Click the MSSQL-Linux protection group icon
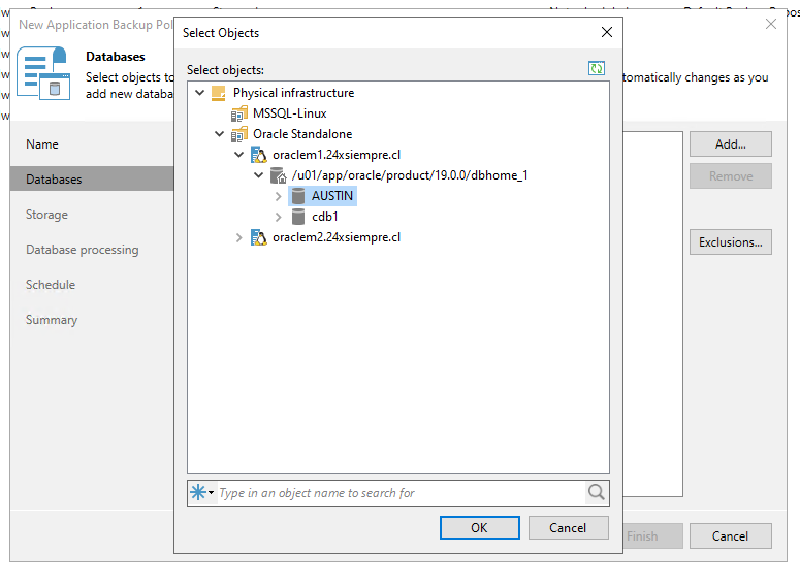Screen dimensions: 800x586 point(239,114)
